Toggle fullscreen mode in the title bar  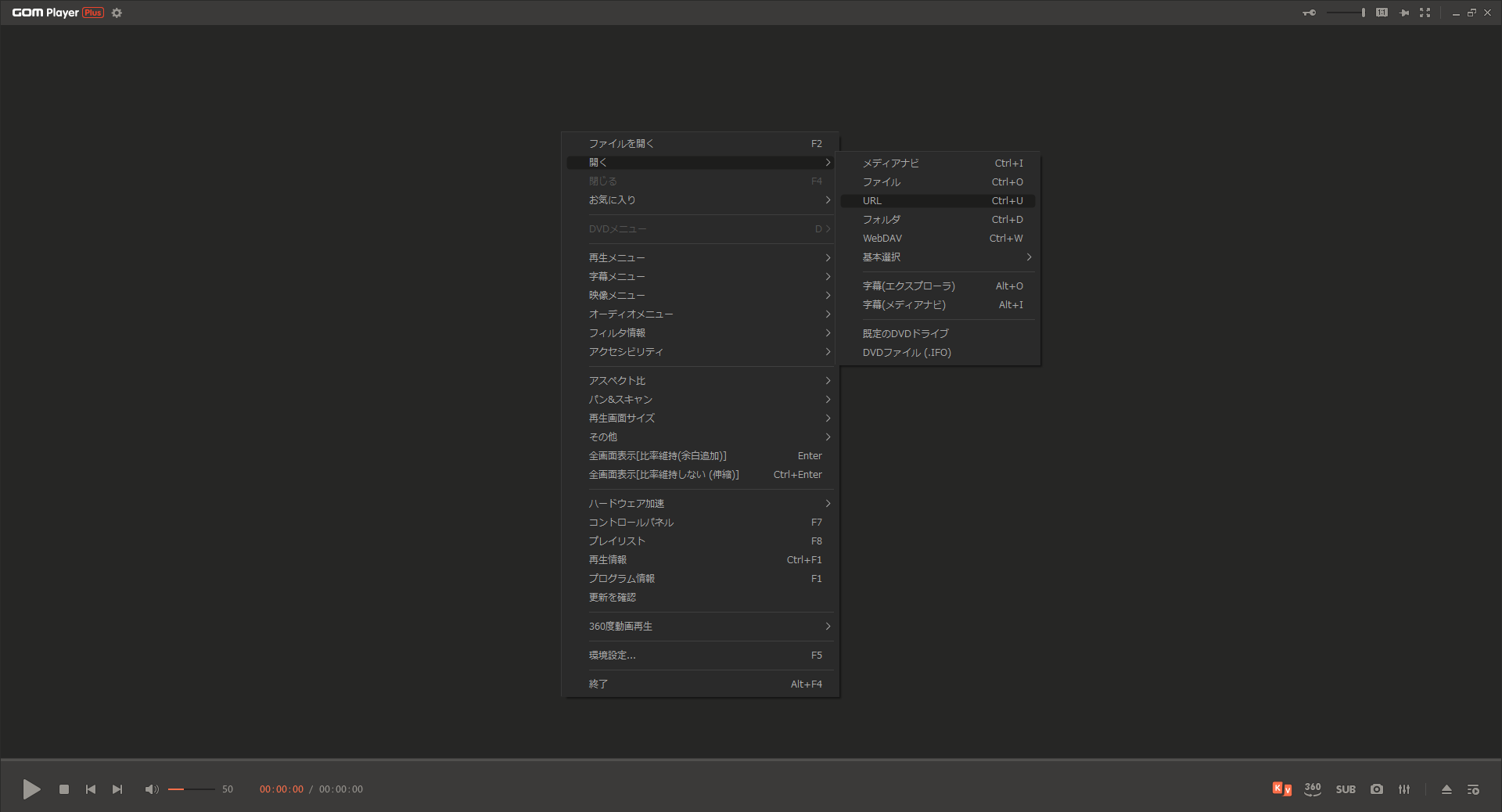[1425, 13]
